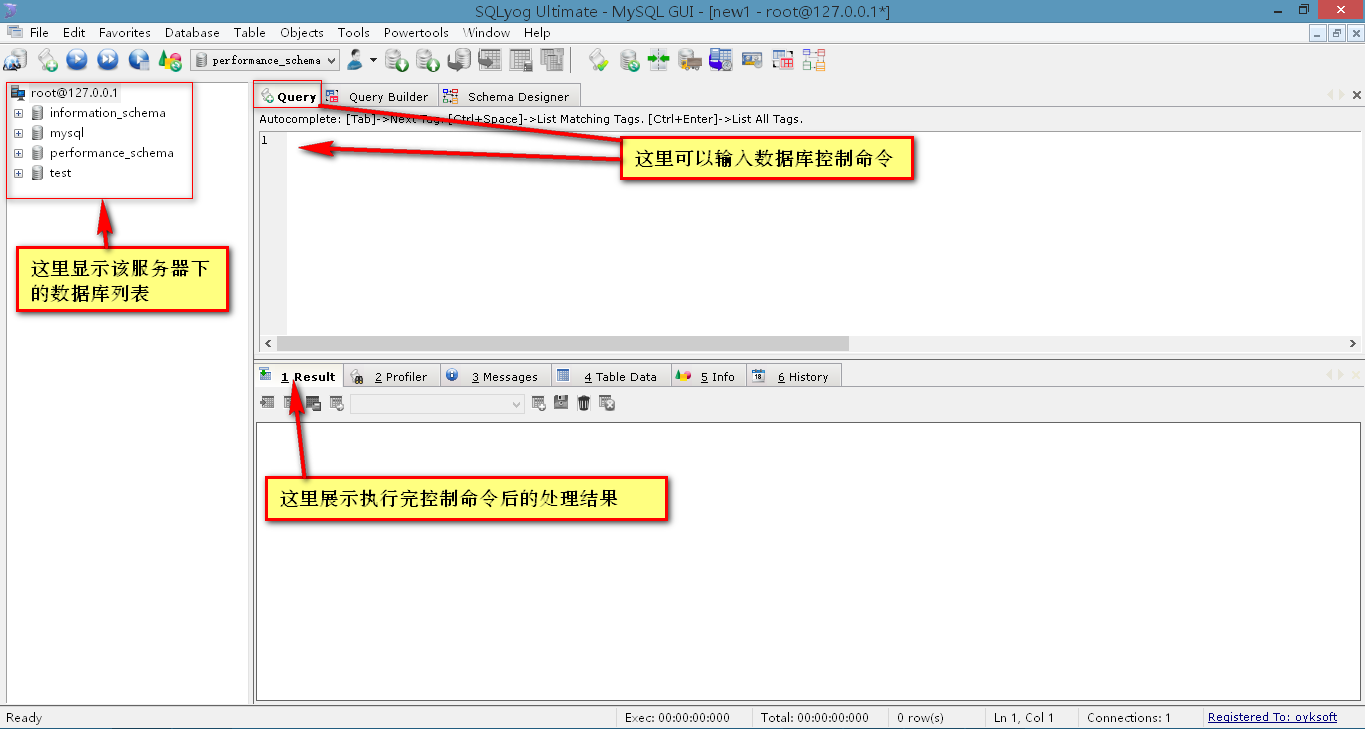Image resolution: width=1365 pixels, height=729 pixels.
Task: Open the Table menu
Action: [250, 33]
